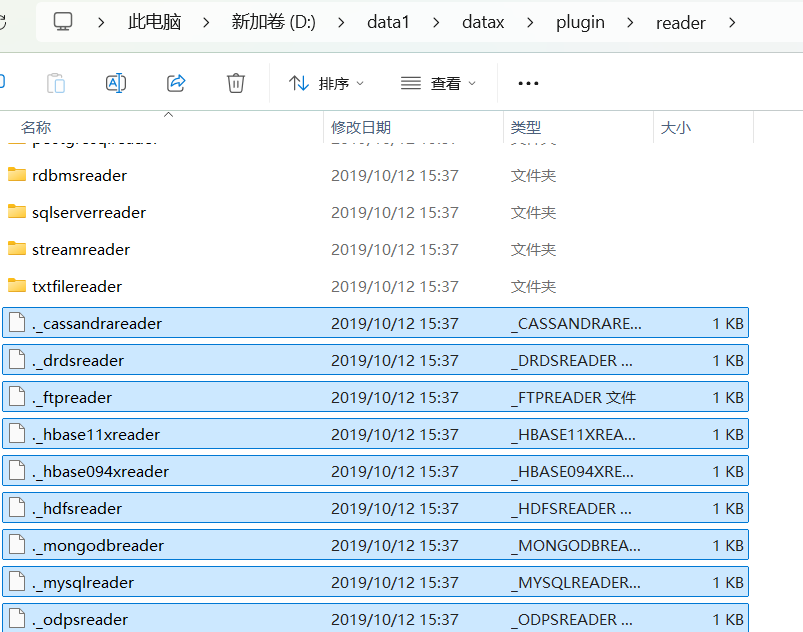Viewport: 803px width, 632px height.
Task: Navigate to plugin in breadcrumb
Action: (x=580, y=22)
